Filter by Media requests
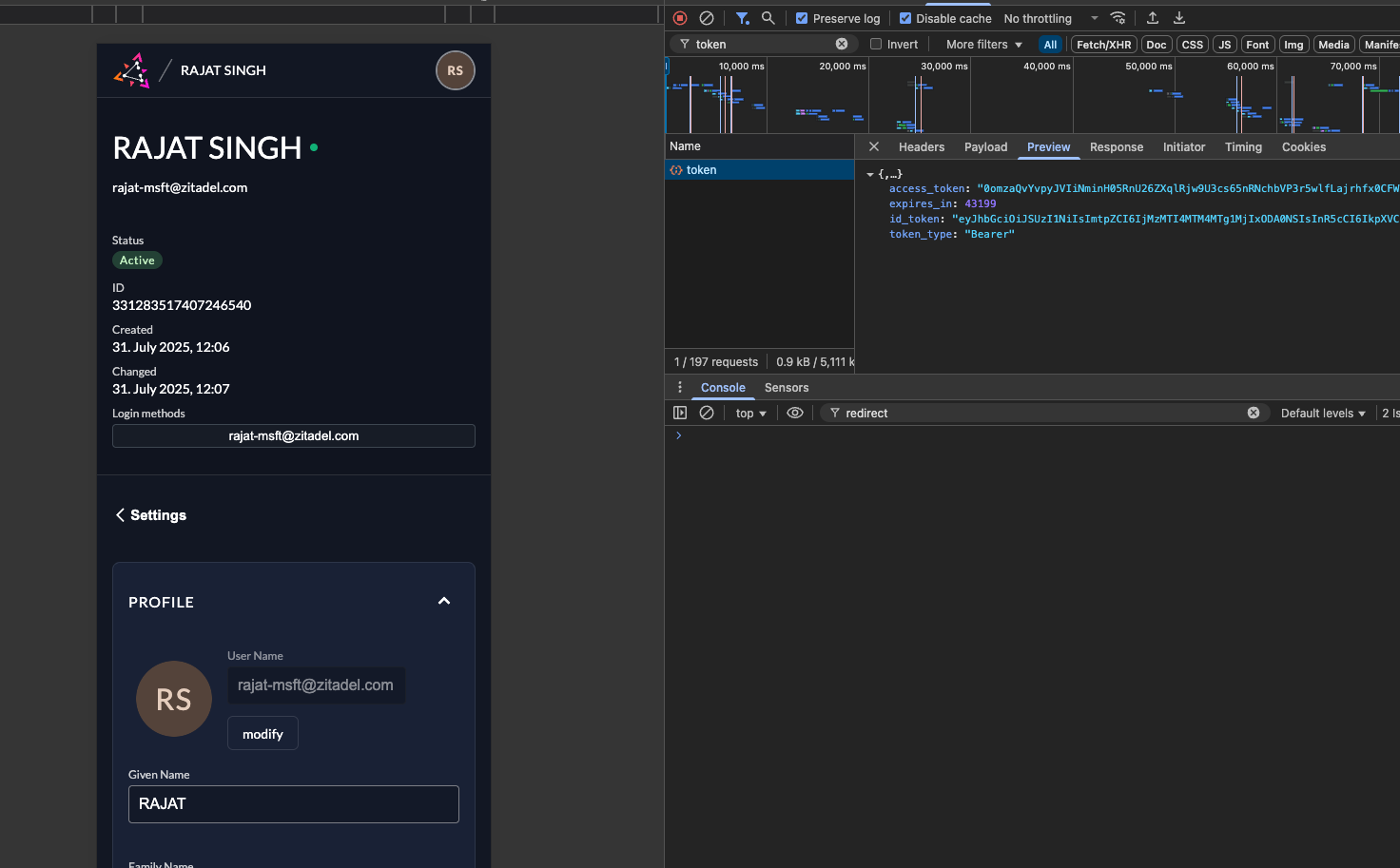This screenshot has height=868, width=1400. click(1333, 45)
